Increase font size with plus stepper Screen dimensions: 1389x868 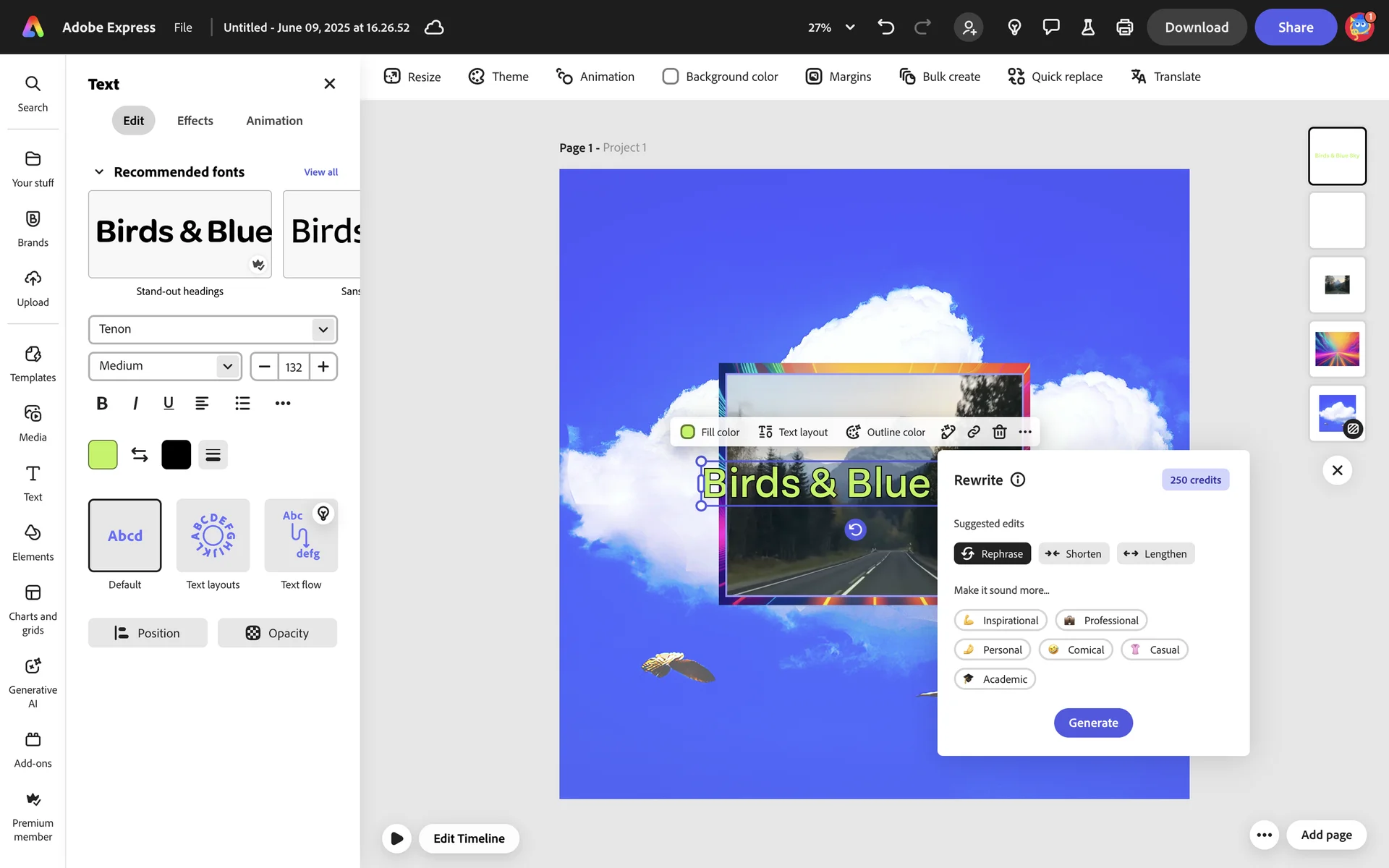(x=323, y=366)
